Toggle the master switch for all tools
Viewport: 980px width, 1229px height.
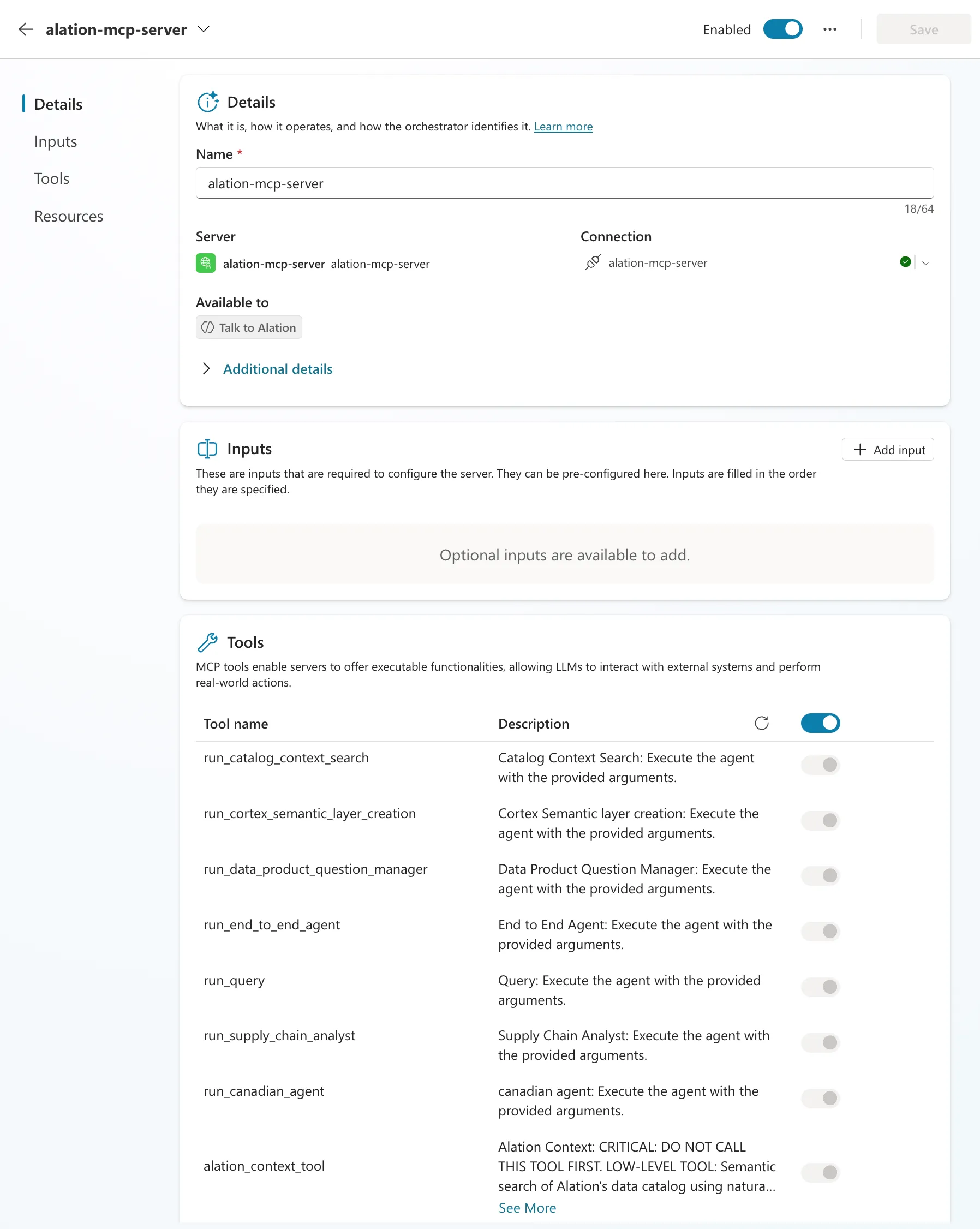820,723
